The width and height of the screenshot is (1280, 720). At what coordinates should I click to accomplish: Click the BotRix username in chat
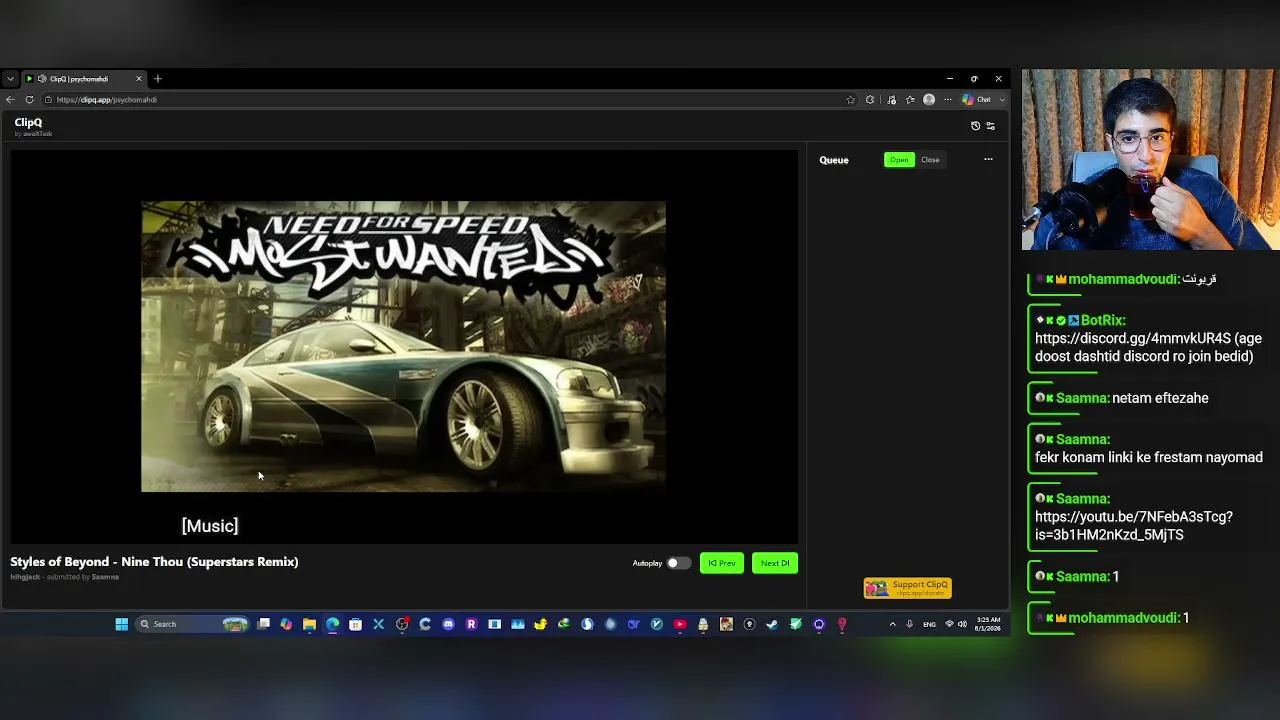[1103, 320]
